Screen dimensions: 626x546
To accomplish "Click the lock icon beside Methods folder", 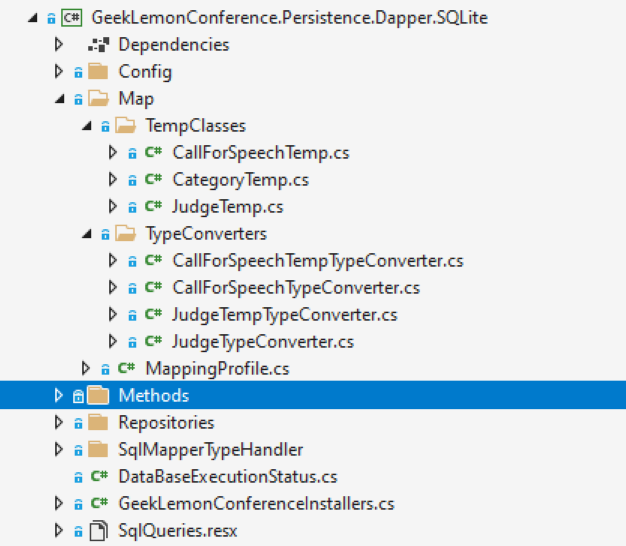I will click(78, 396).
